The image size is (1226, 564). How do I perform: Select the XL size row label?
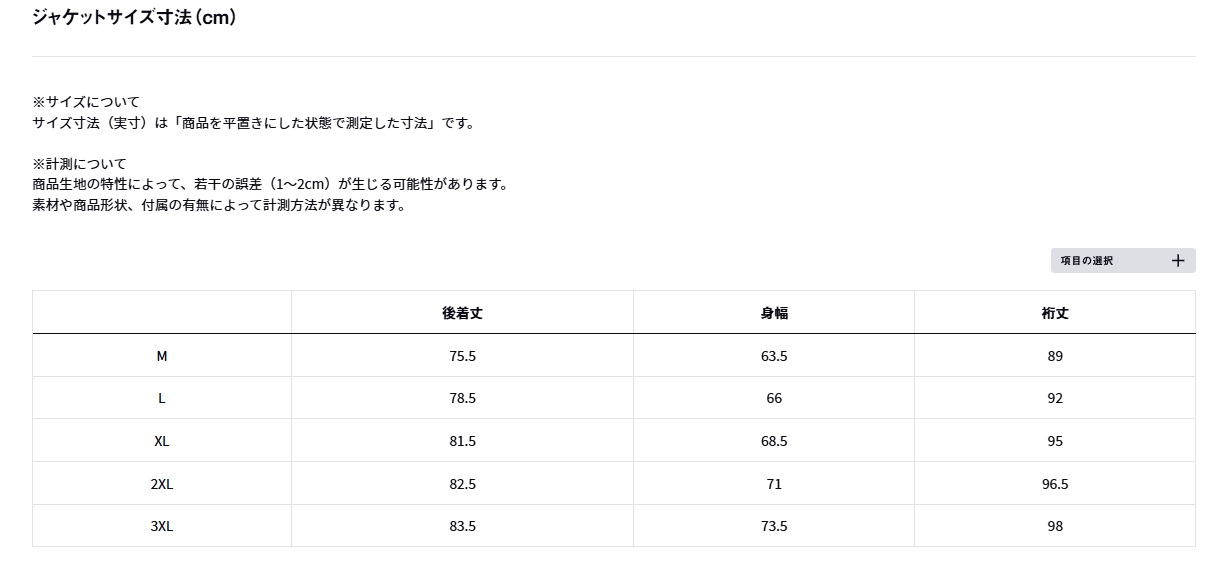(x=162, y=441)
